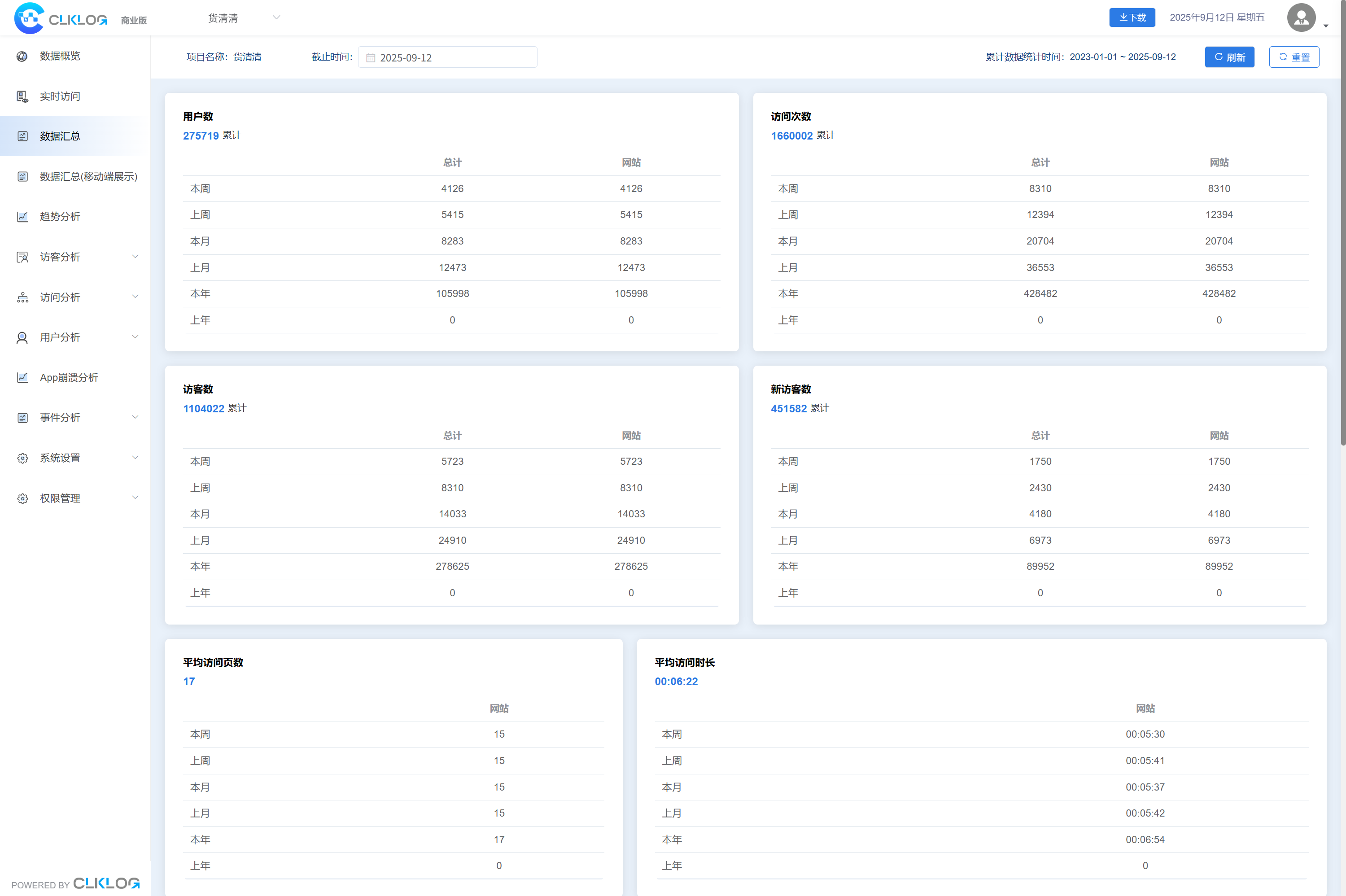Click the App崩溃分析 chart icon

click(22, 378)
